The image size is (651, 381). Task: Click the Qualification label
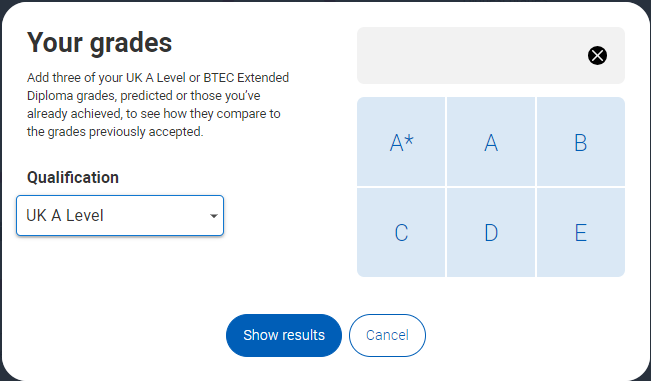73,178
